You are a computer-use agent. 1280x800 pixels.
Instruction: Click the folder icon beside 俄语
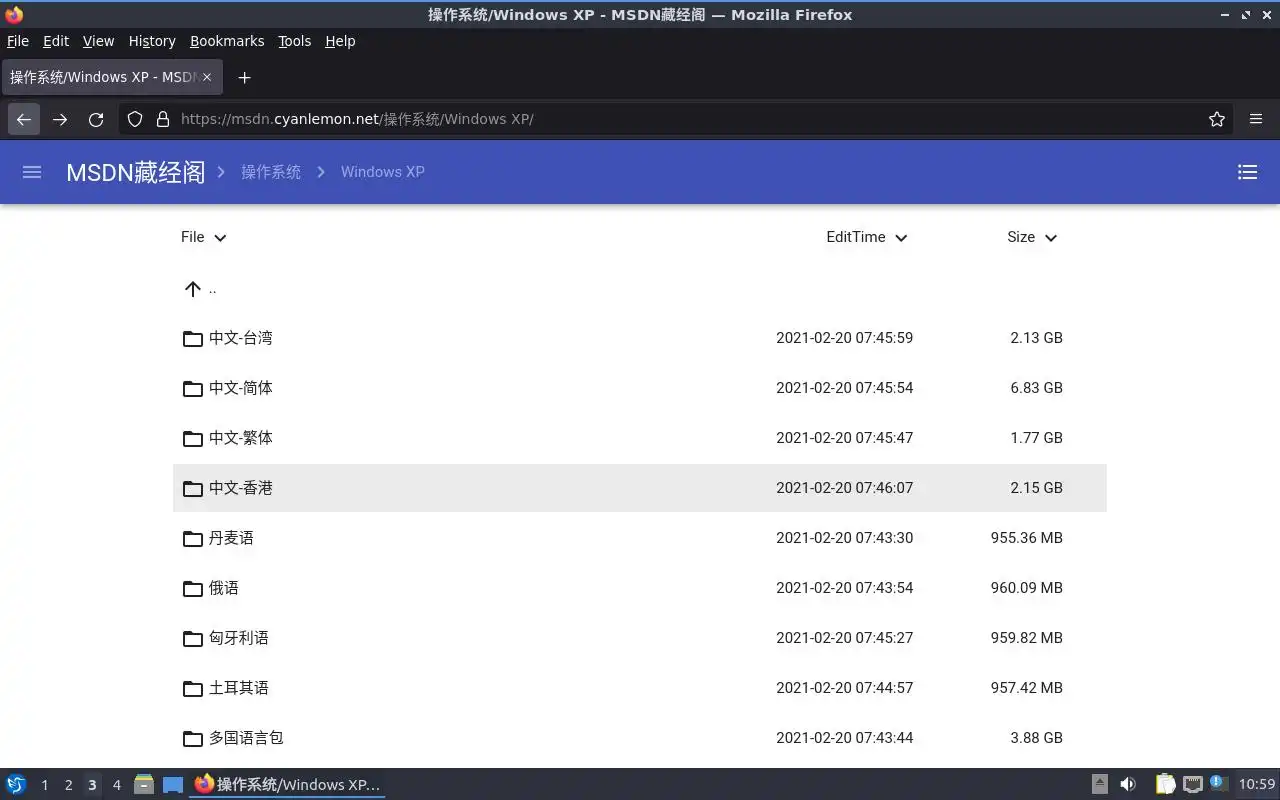(x=193, y=589)
